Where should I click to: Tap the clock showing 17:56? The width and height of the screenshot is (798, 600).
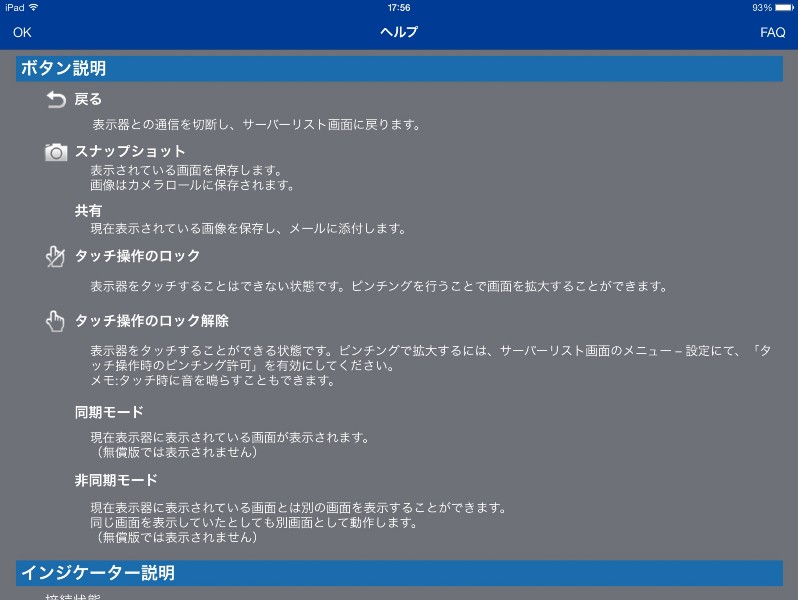pos(399,7)
